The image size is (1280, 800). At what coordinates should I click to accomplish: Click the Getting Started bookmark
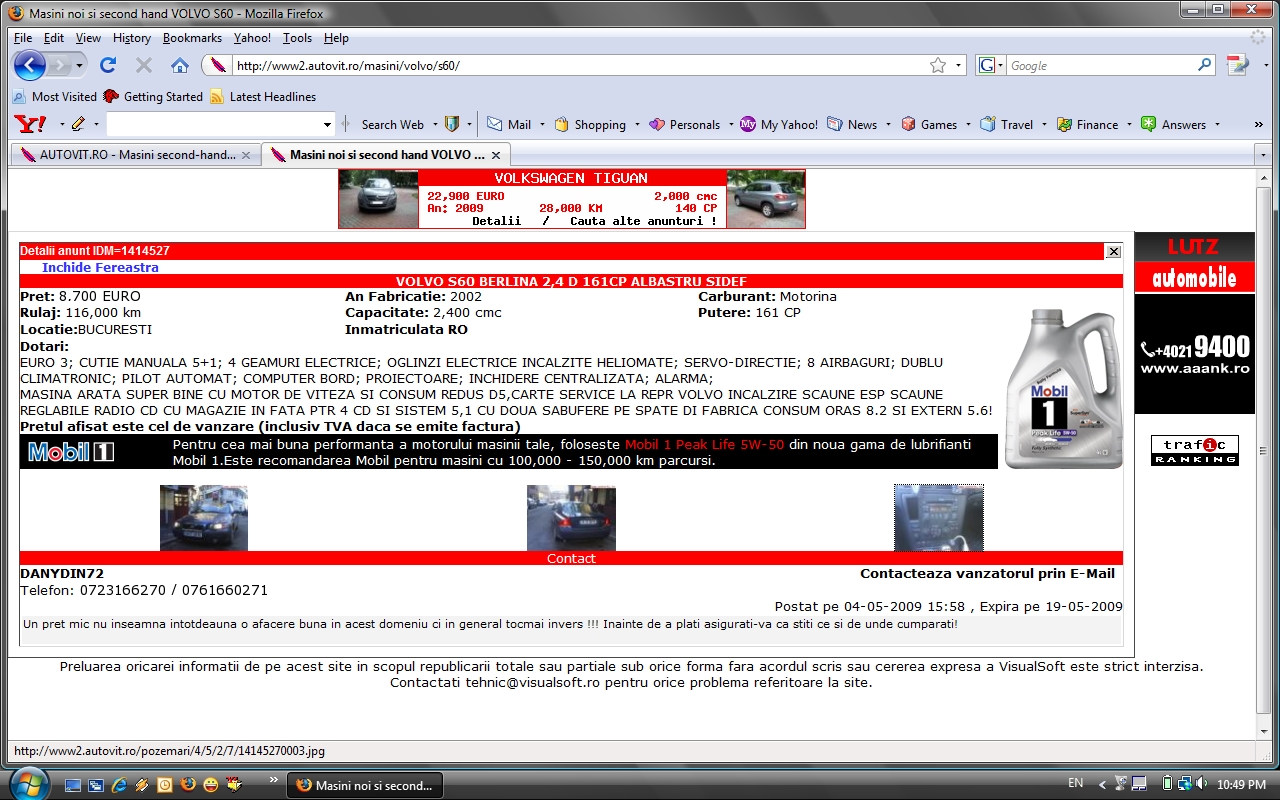153,97
